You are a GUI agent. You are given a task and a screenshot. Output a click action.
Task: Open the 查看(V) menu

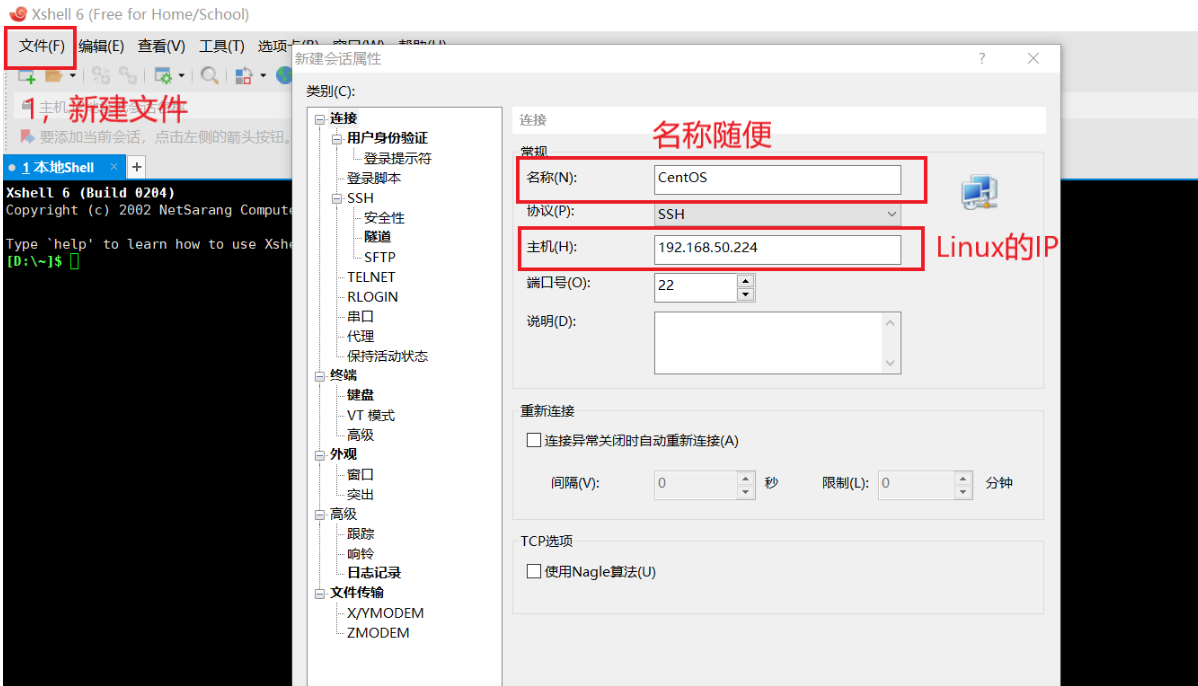point(161,46)
